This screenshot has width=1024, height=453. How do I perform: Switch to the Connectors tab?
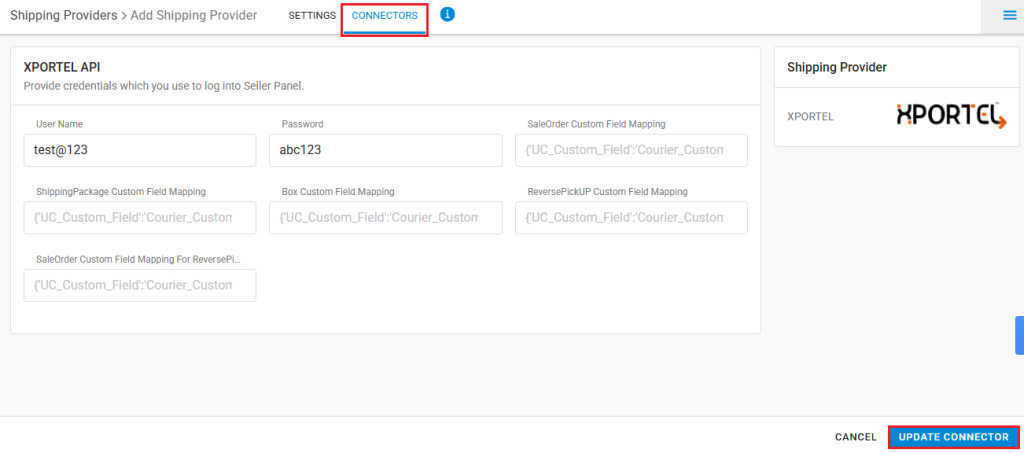point(385,16)
